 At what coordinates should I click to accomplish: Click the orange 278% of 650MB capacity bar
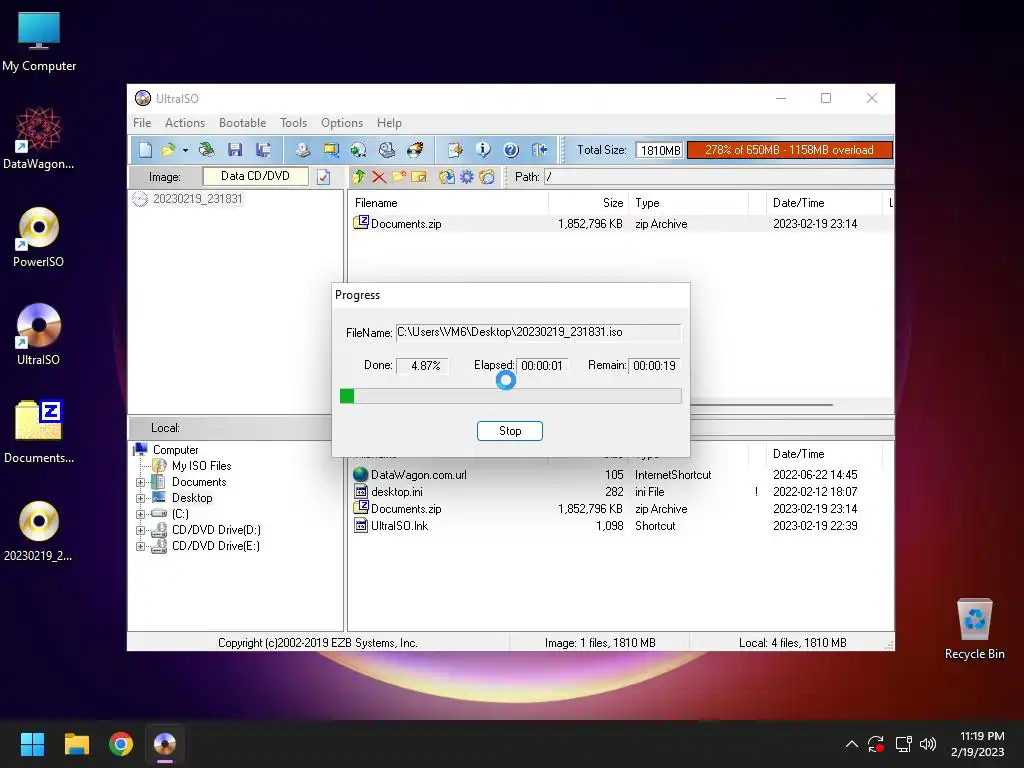coord(790,150)
